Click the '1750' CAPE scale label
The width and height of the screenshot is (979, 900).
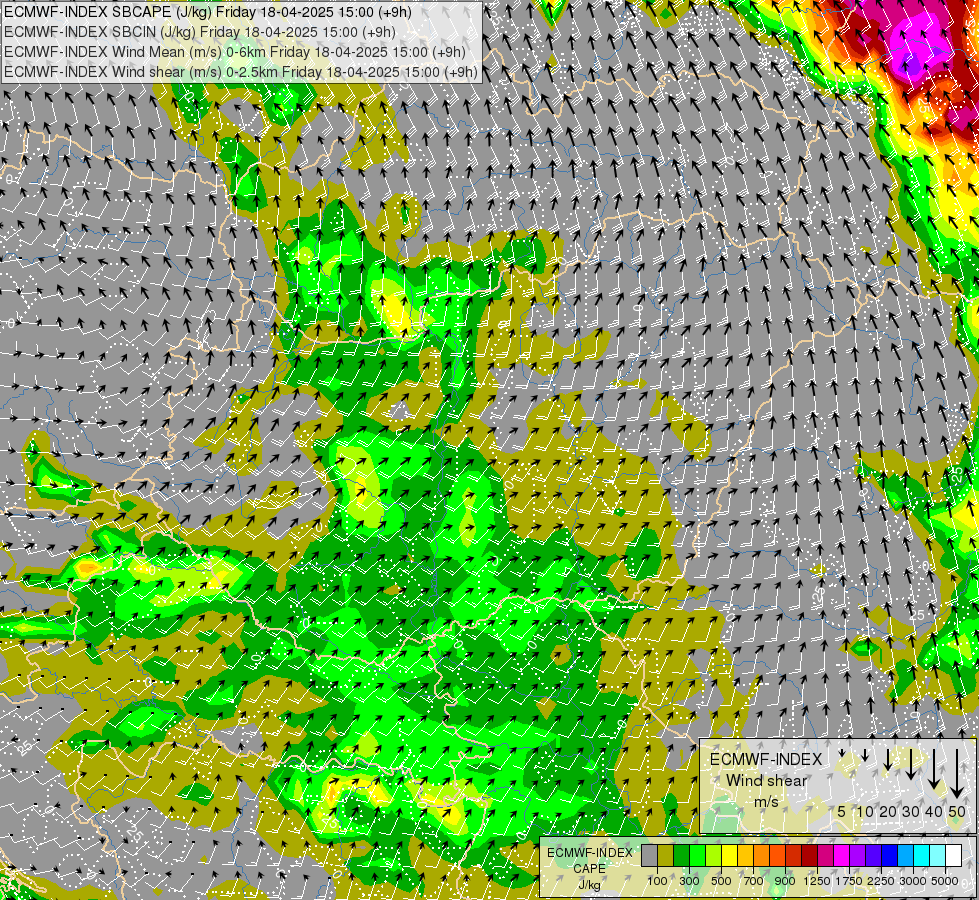pyautogui.click(x=849, y=881)
